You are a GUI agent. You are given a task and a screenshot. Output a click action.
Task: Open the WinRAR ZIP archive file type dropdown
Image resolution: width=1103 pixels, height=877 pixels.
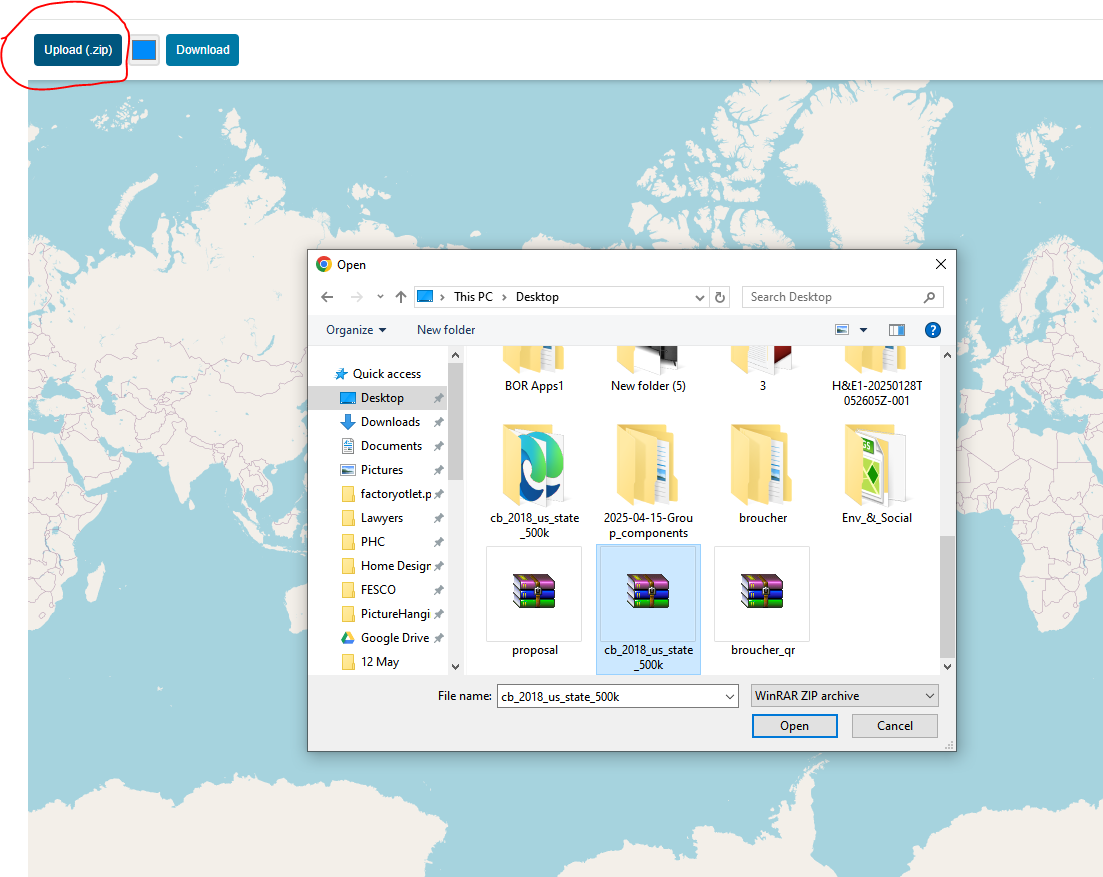click(844, 695)
